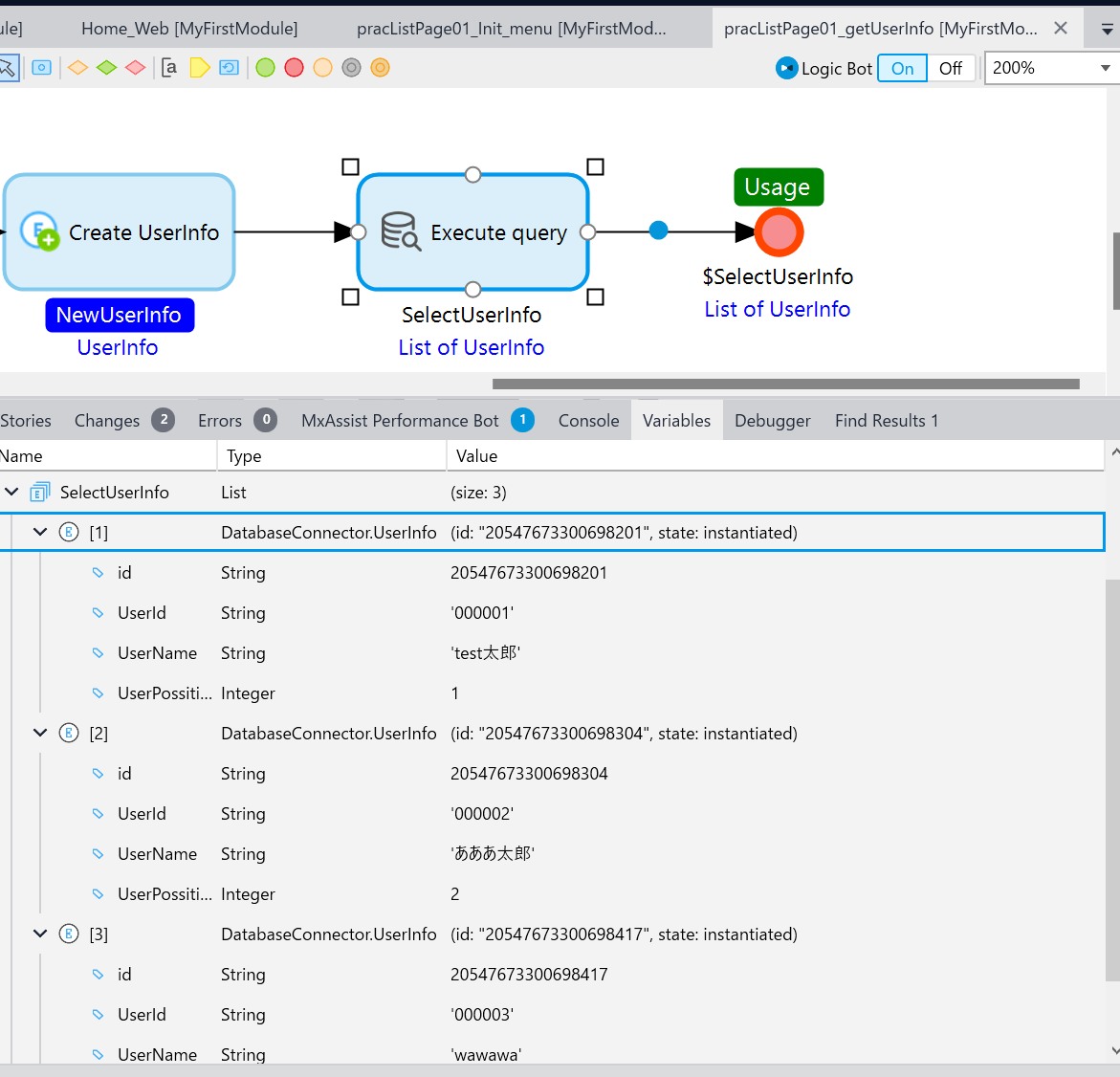Pick the red end event circle tool

[x=295, y=68]
